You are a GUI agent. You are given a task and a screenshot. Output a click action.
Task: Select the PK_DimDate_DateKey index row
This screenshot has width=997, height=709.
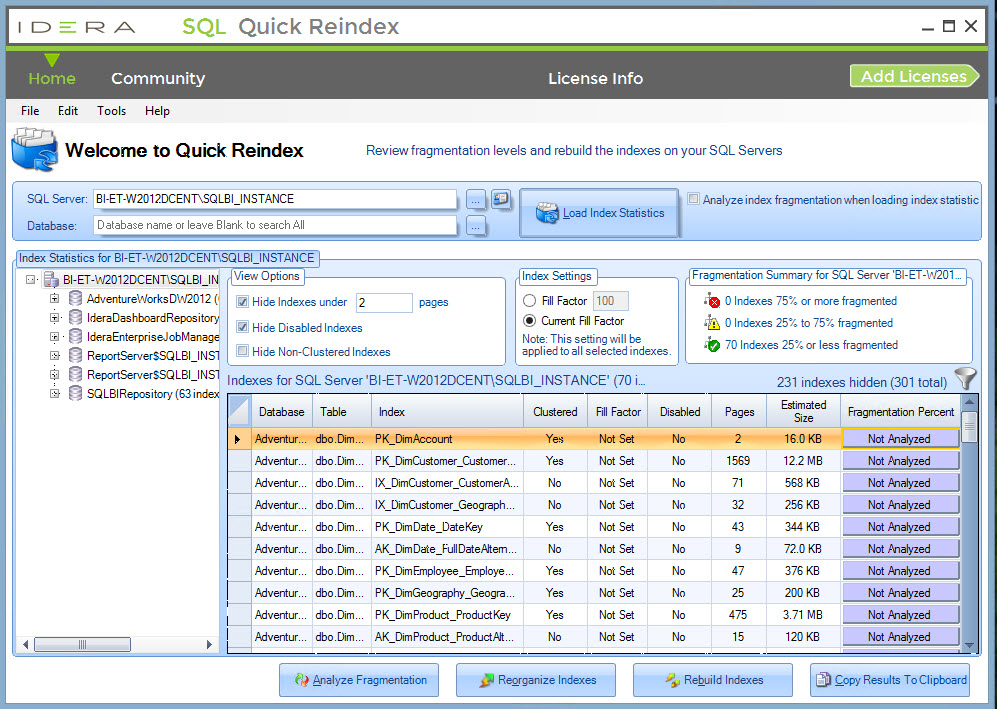tap(595, 527)
